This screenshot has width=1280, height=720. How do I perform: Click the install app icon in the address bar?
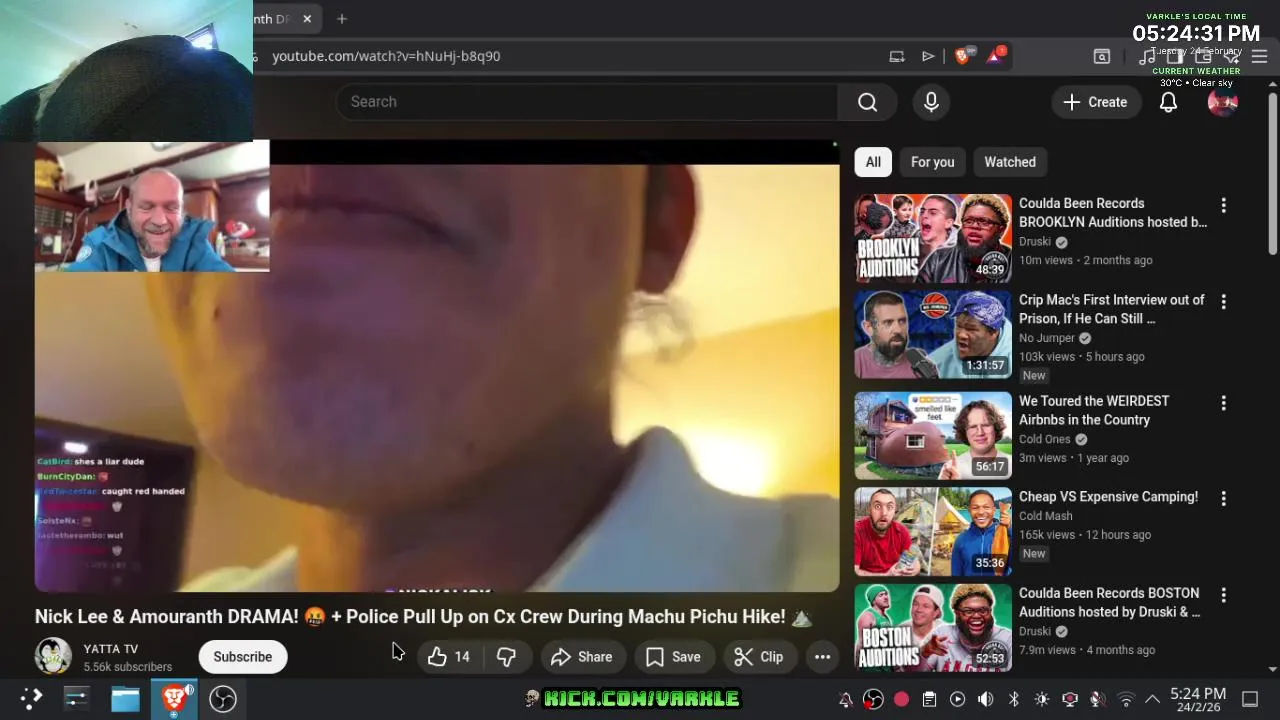coord(897,56)
